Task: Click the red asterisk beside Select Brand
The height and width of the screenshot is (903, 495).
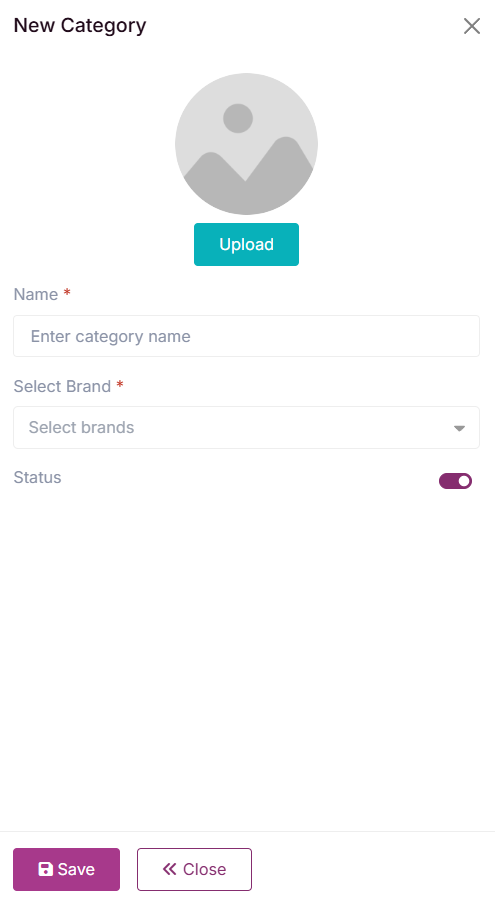Action: click(120, 384)
